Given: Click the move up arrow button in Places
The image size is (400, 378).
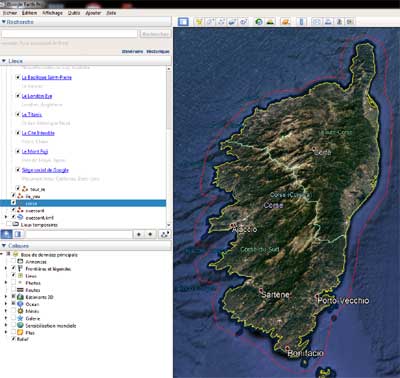Looking at the screenshot, I should point(139,234).
